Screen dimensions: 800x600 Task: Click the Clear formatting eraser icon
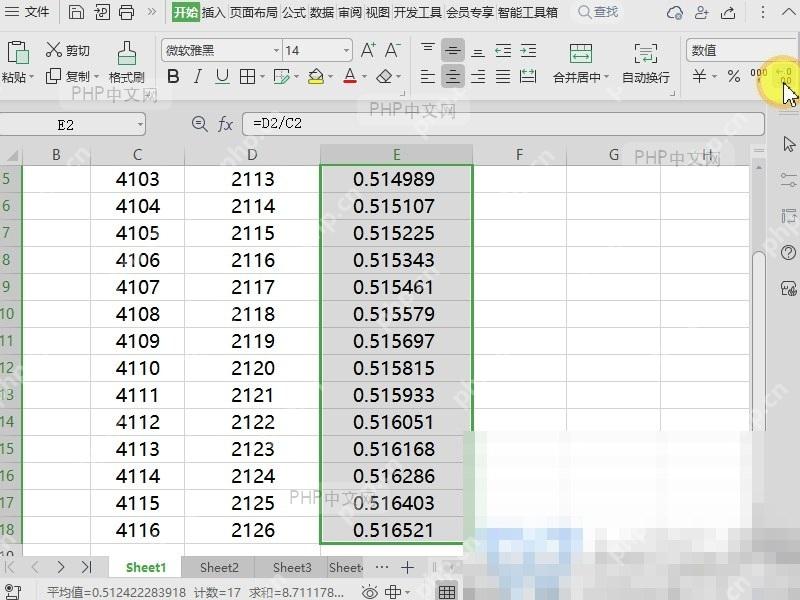point(384,77)
